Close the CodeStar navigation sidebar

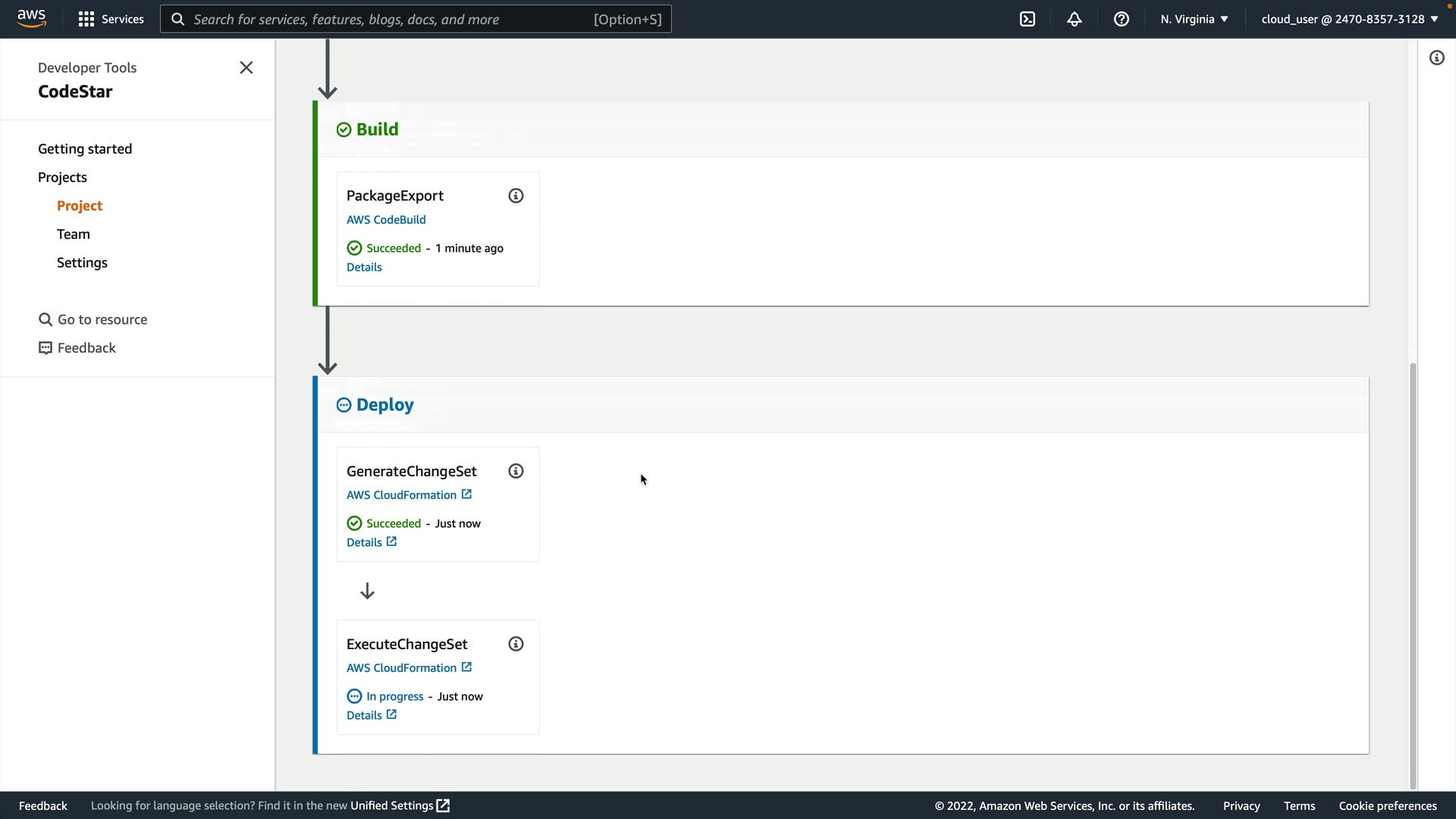[246, 67]
